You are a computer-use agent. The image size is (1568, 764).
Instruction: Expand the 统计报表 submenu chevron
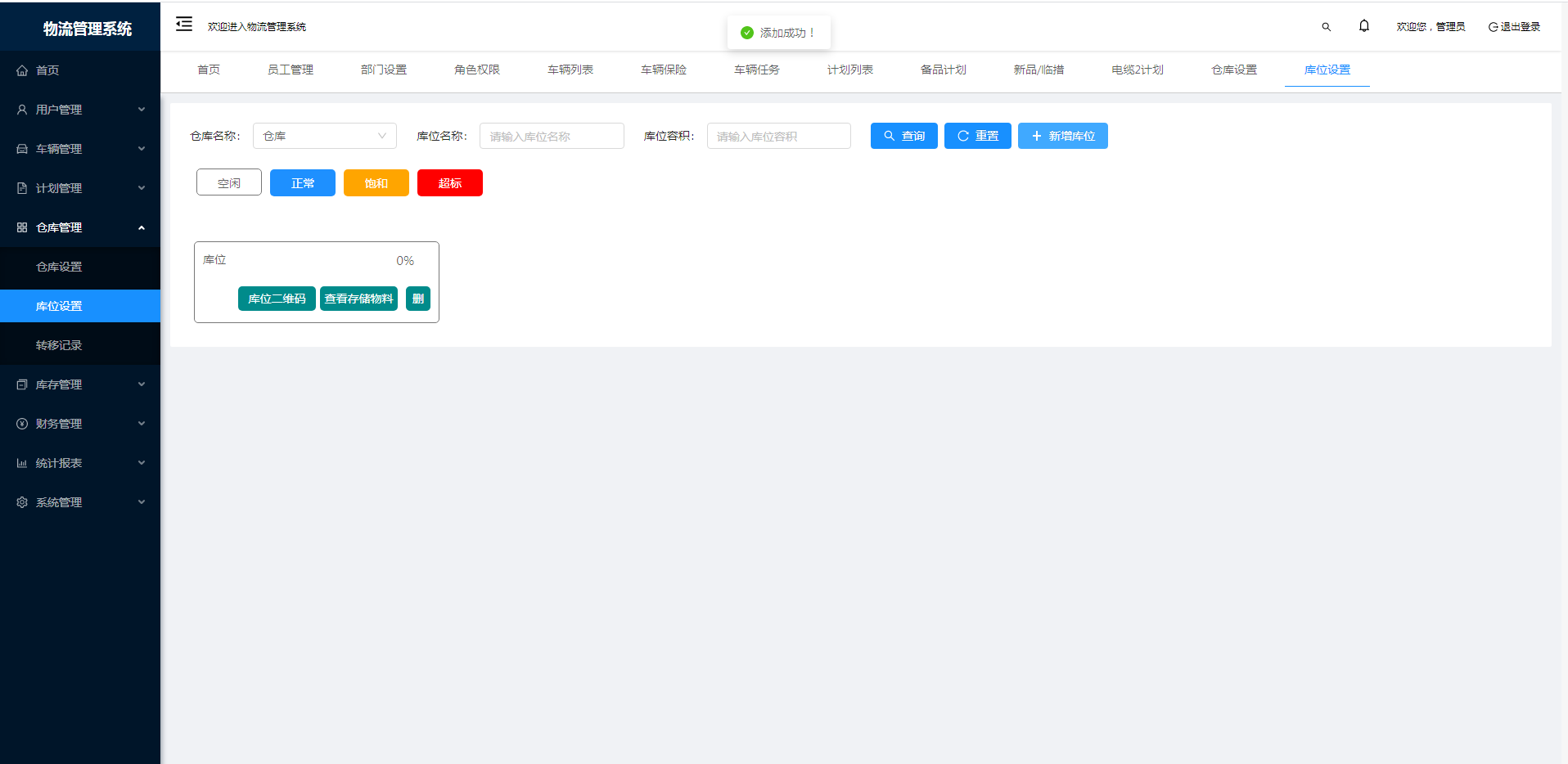tap(142, 463)
